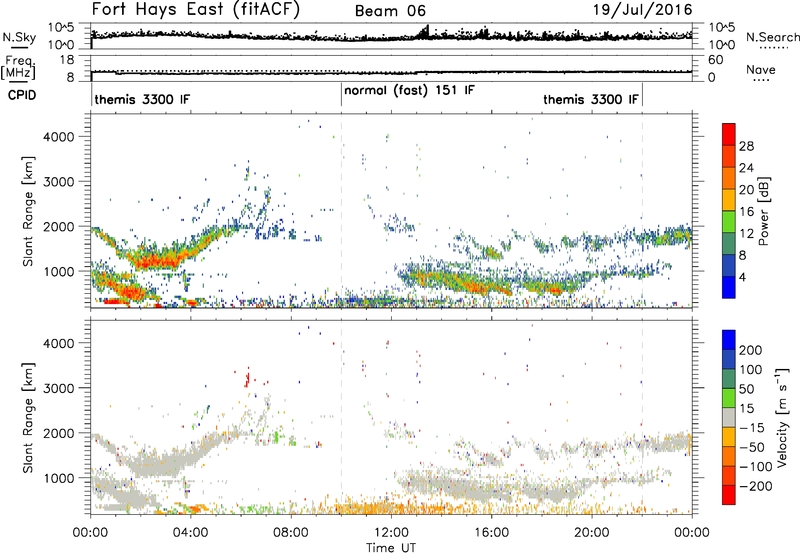The height and width of the screenshot is (554, 800).
Task: Click the 'Power [dB]' colorbar title
Action: pyautogui.click(x=764, y=211)
